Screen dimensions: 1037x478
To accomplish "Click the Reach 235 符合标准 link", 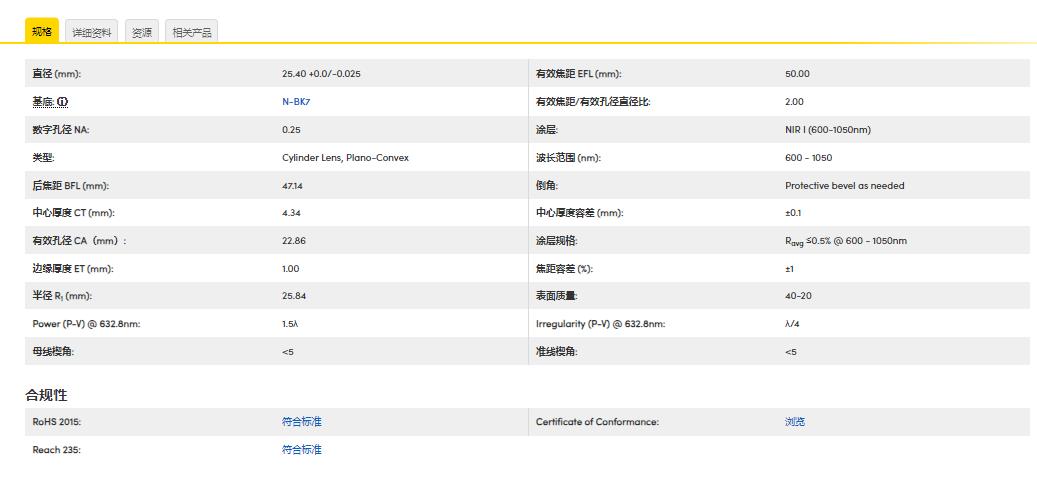I will coord(302,450).
